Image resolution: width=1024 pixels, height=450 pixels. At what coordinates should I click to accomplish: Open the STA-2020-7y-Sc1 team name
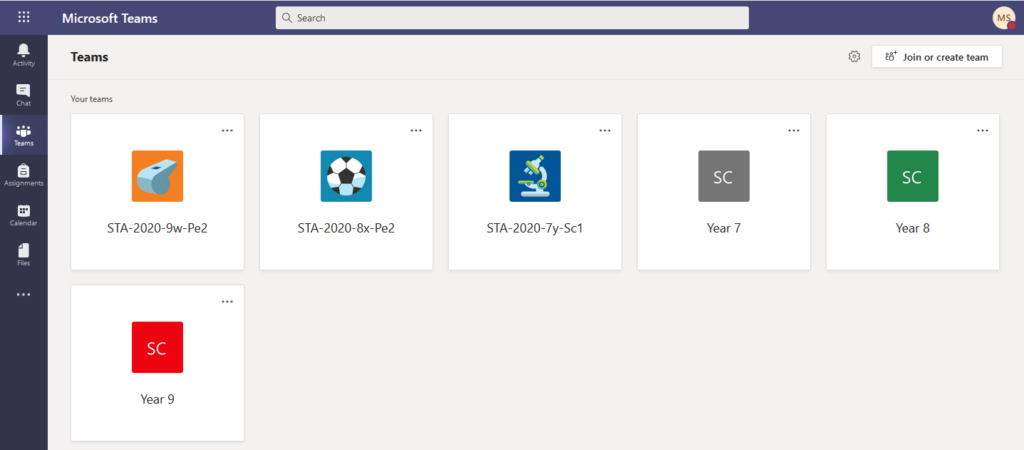click(535, 229)
